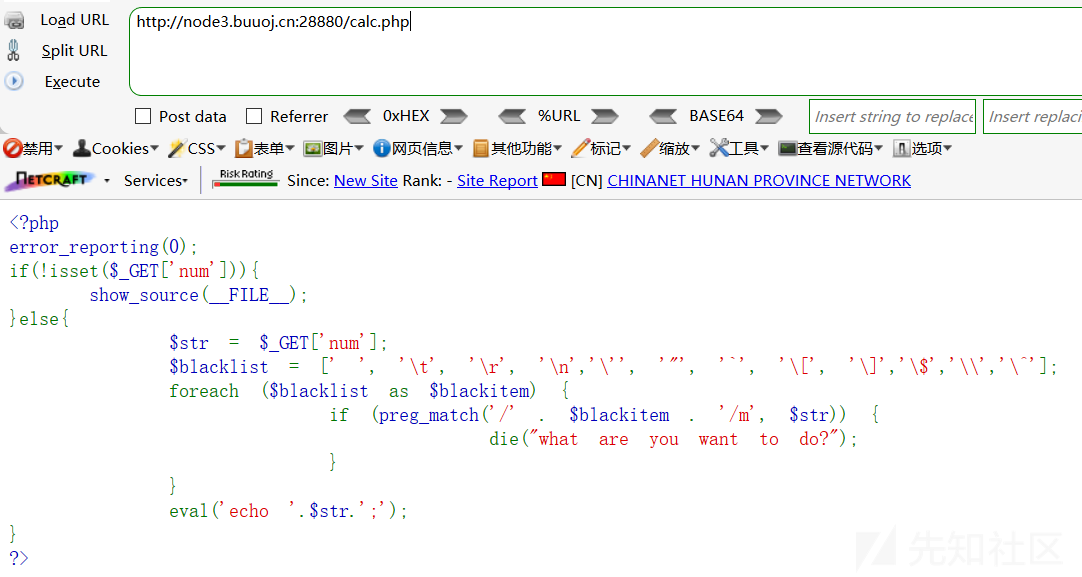1082x577 pixels.
Task: Click the tools (工具) wrench icon
Action: pos(719,148)
